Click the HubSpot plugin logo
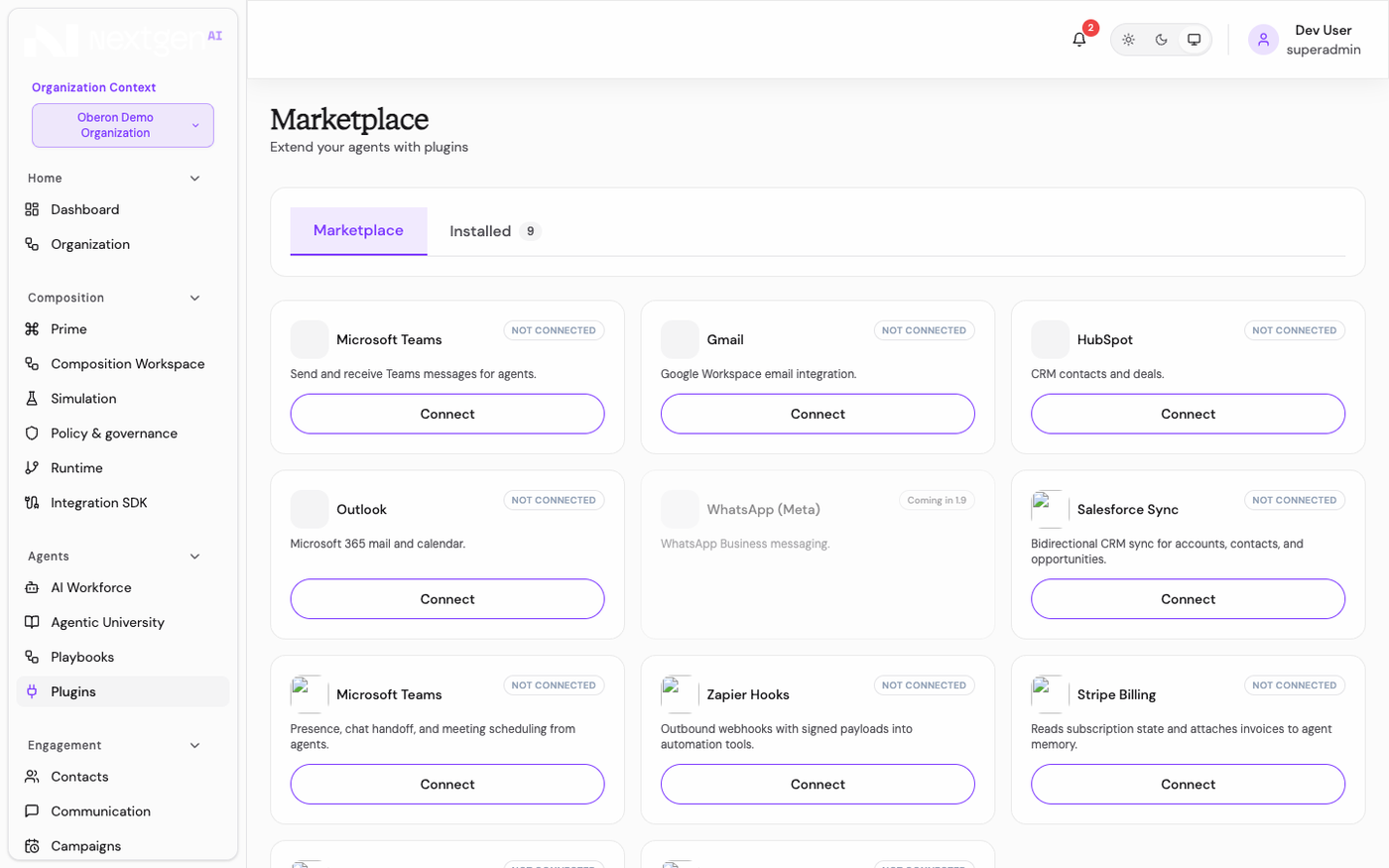Viewport: 1389px width, 868px height. pos(1050,339)
